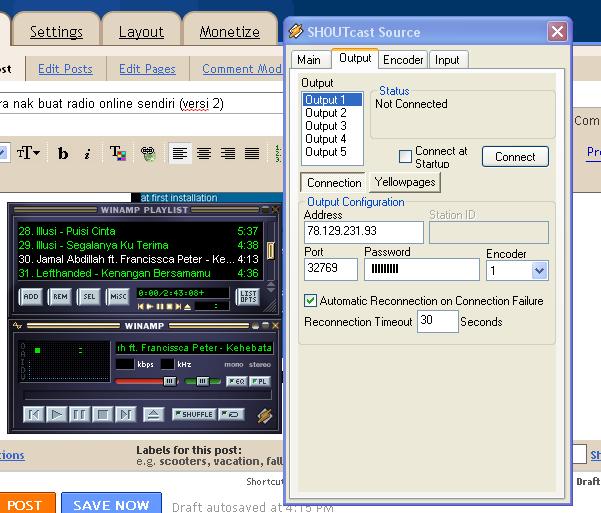Click the REM button in Winamp Playlist

(60, 297)
